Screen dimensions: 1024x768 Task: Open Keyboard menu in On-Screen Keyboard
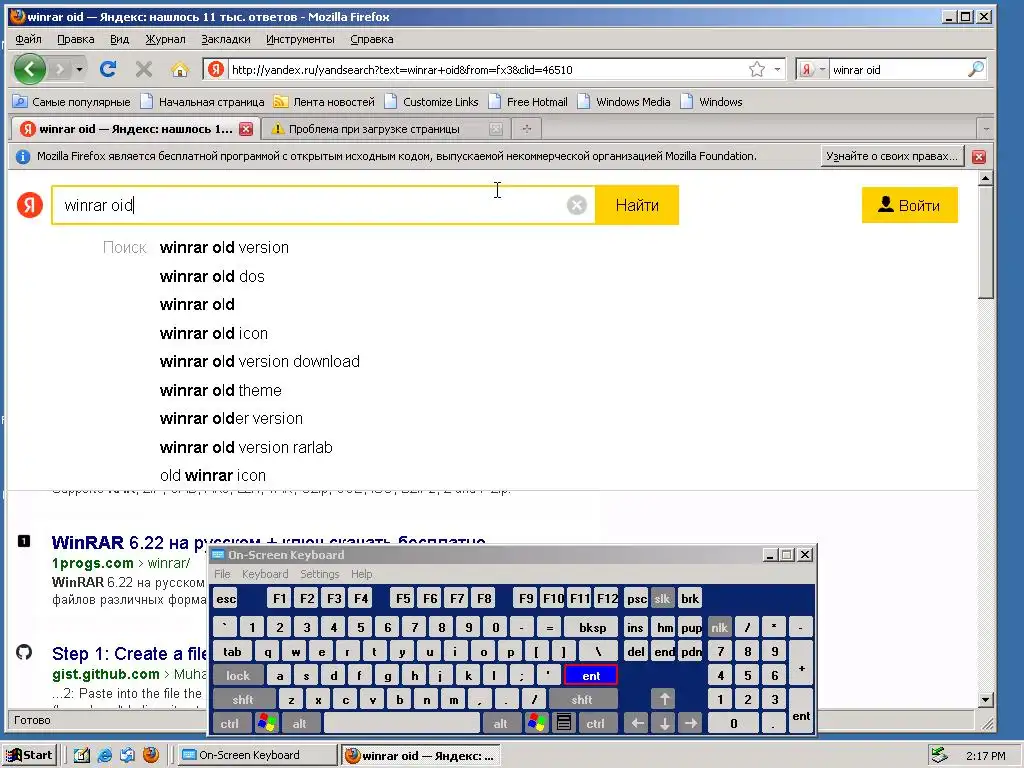(x=264, y=574)
